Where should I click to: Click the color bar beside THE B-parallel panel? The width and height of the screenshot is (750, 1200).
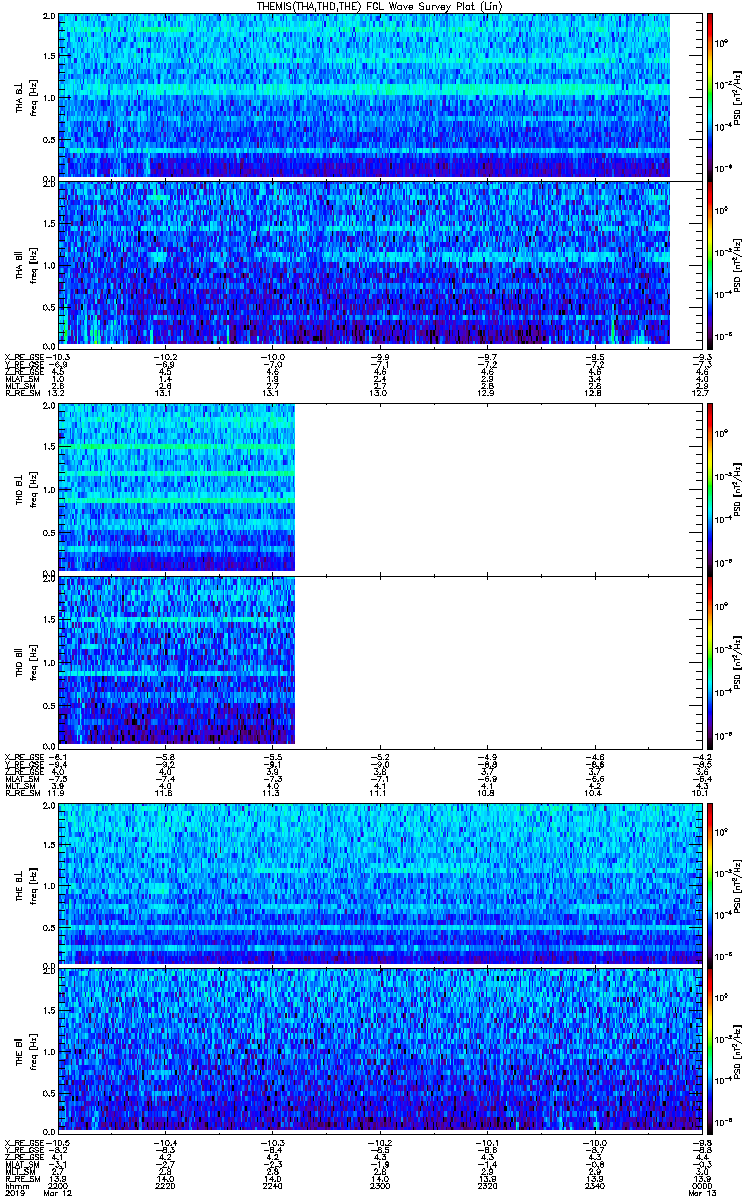point(710,1049)
